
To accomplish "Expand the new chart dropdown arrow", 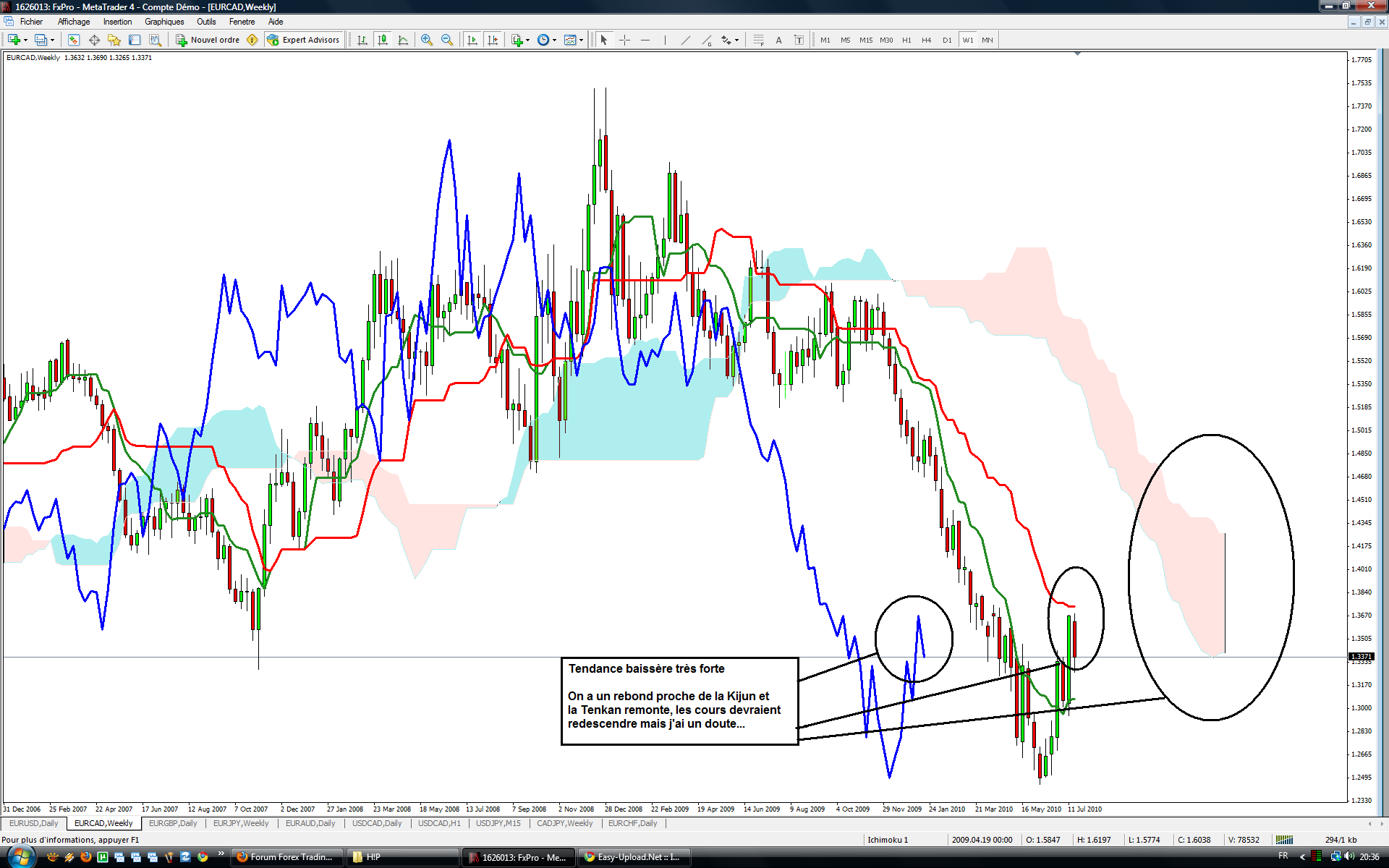I will 26,40.
